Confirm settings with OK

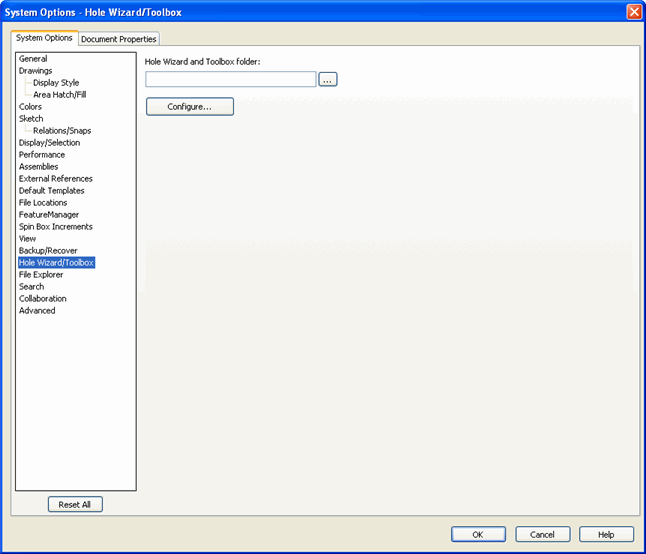pos(478,534)
